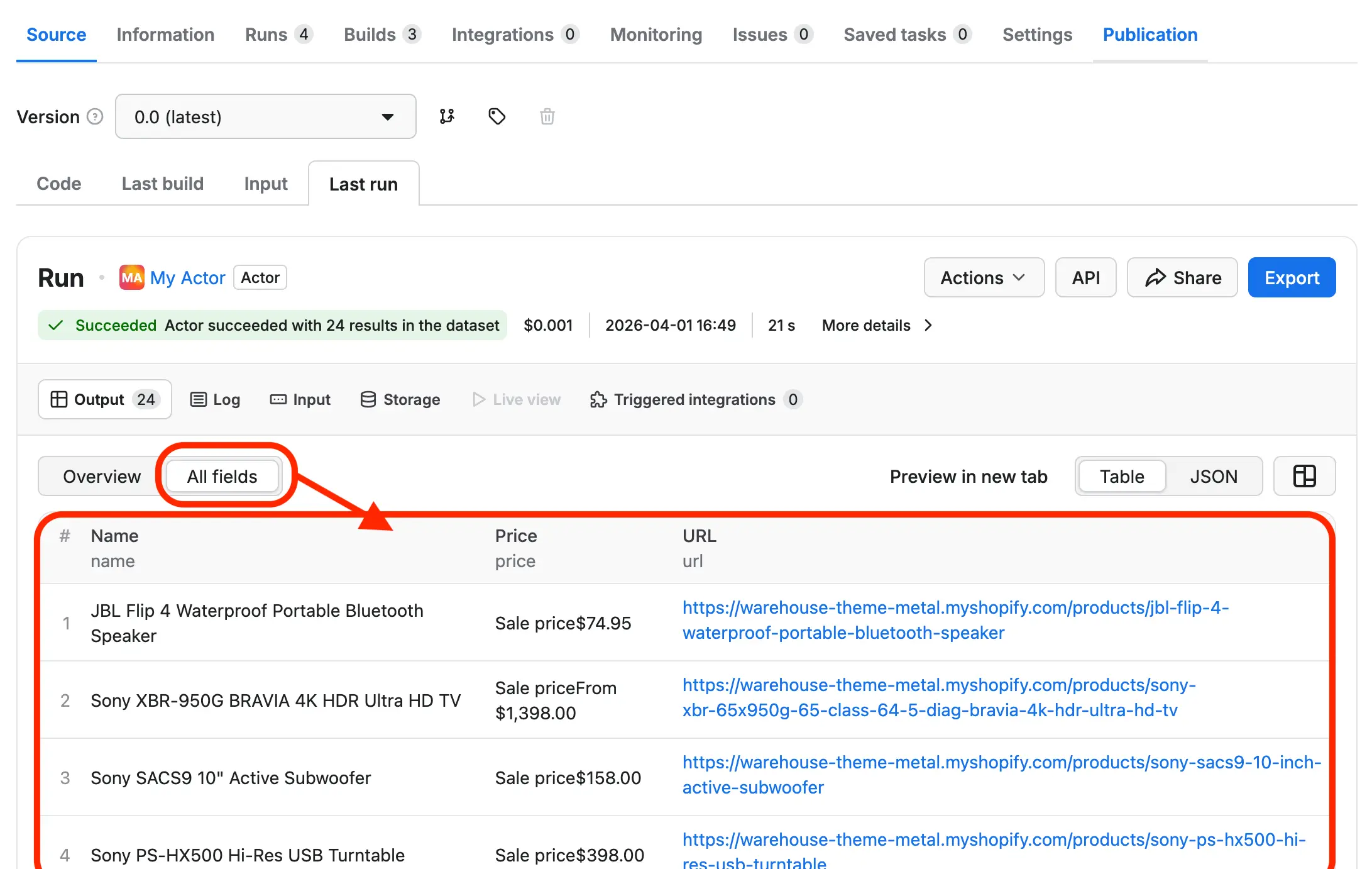Open the Storage tab
This screenshot has height=869, width=1372.
coord(400,399)
